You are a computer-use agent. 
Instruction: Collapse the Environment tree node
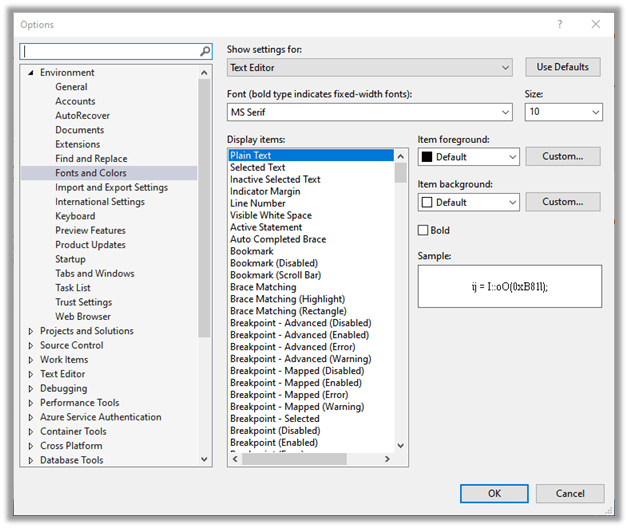(30, 73)
